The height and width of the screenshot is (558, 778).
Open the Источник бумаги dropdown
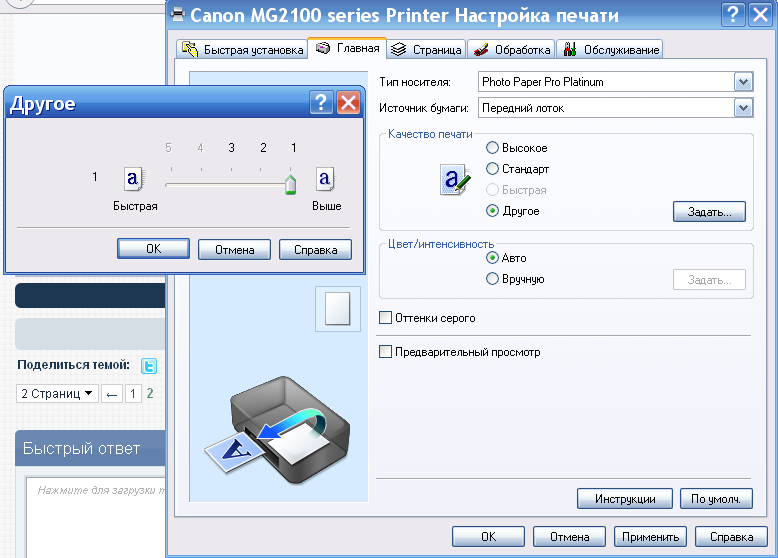(x=743, y=108)
